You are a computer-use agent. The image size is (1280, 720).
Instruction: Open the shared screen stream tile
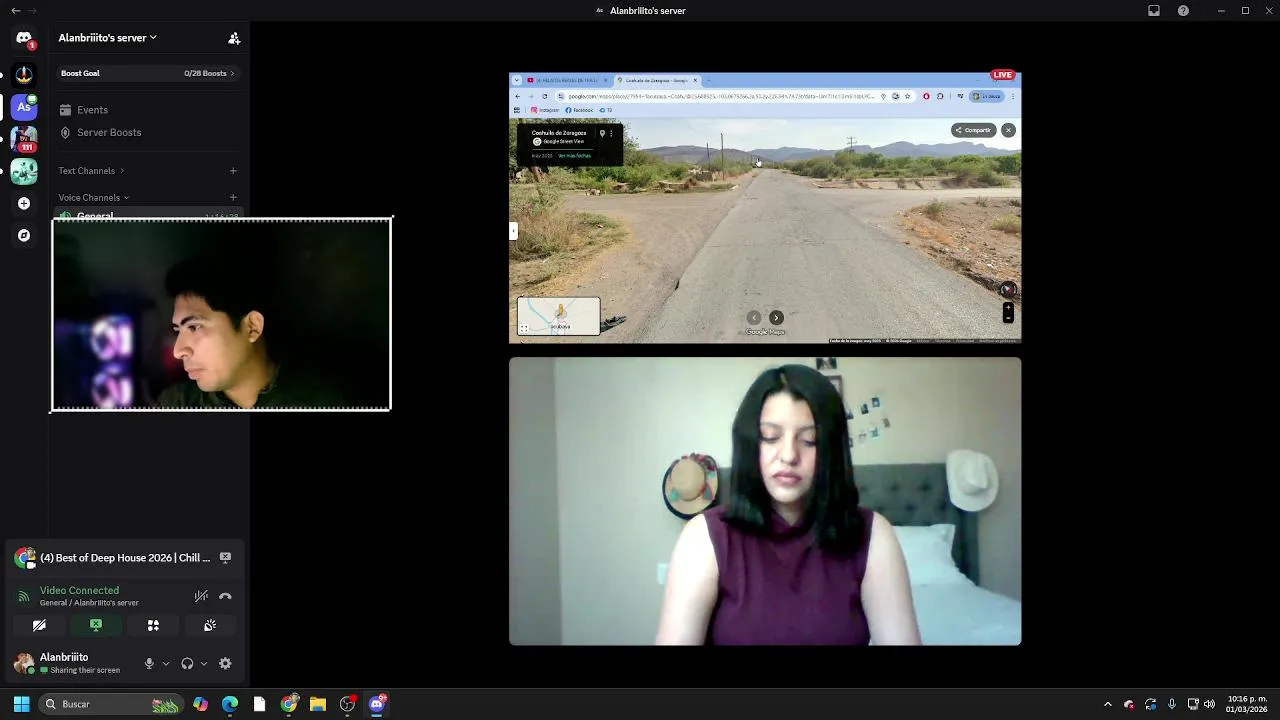coord(765,208)
